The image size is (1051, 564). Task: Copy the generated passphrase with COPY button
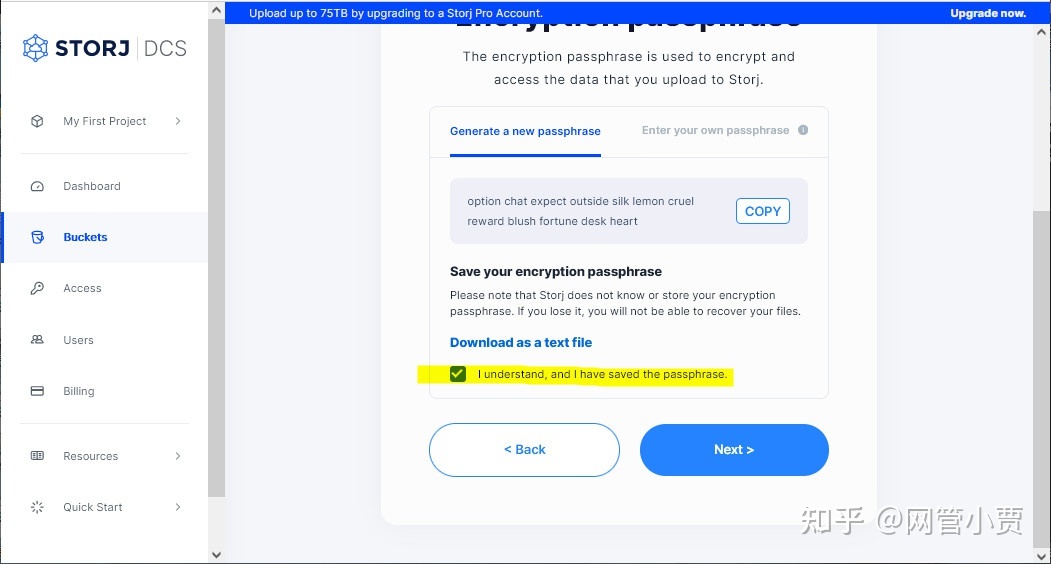coord(763,211)
